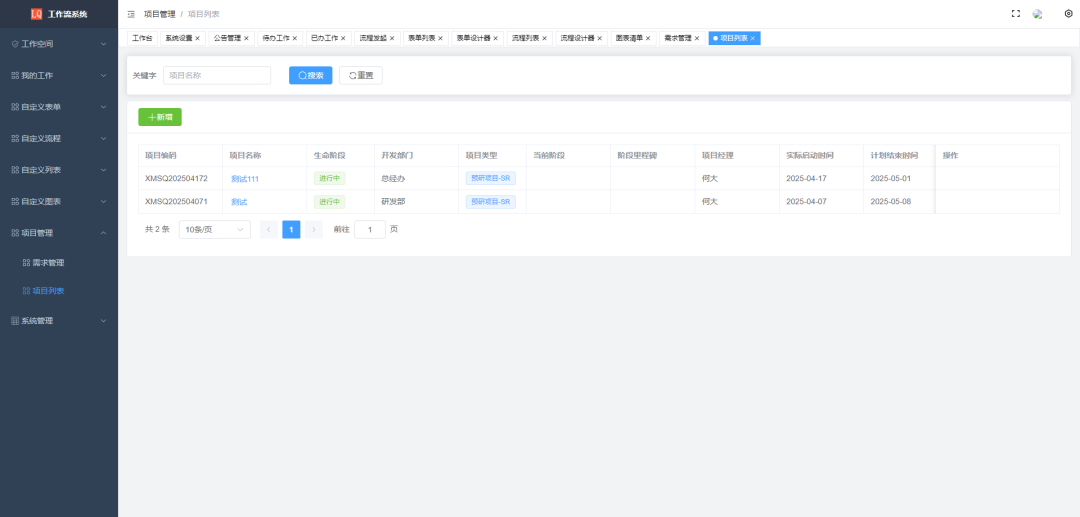
Task: Close the 公告管理 tab
Action: 246,39
